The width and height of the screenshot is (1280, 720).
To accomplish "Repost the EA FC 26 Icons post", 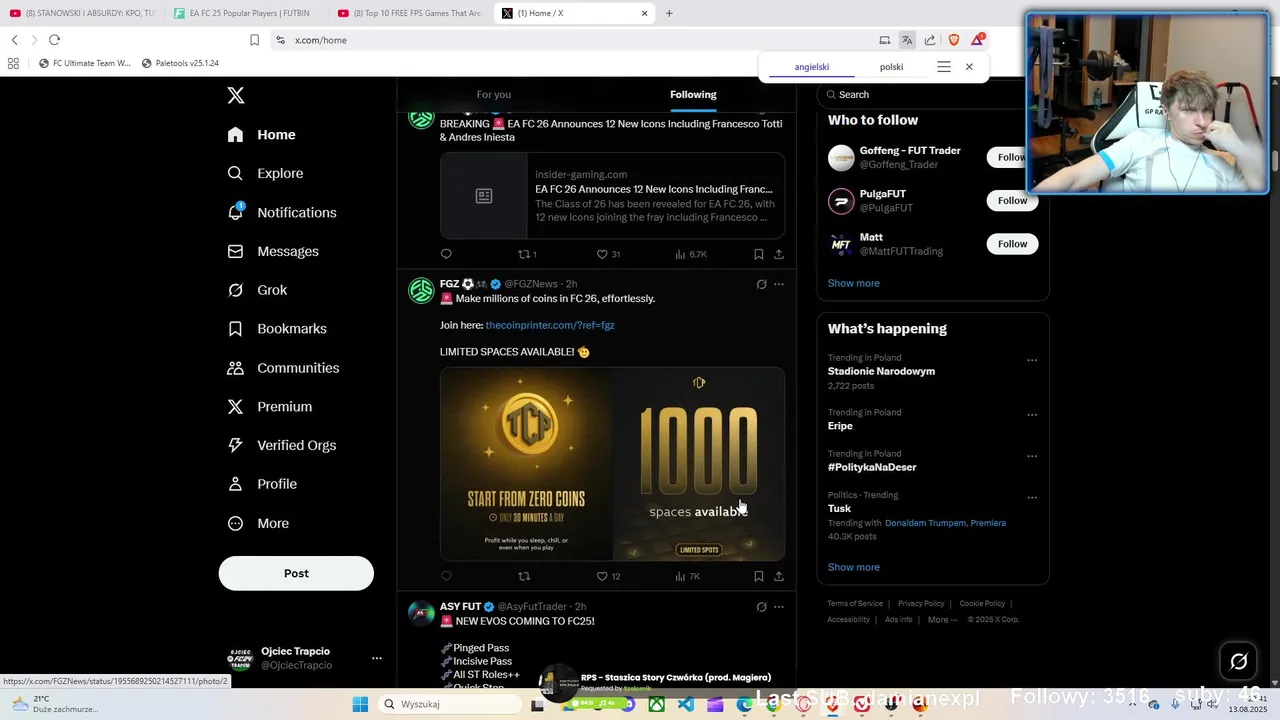I will (x=527, y=254).
